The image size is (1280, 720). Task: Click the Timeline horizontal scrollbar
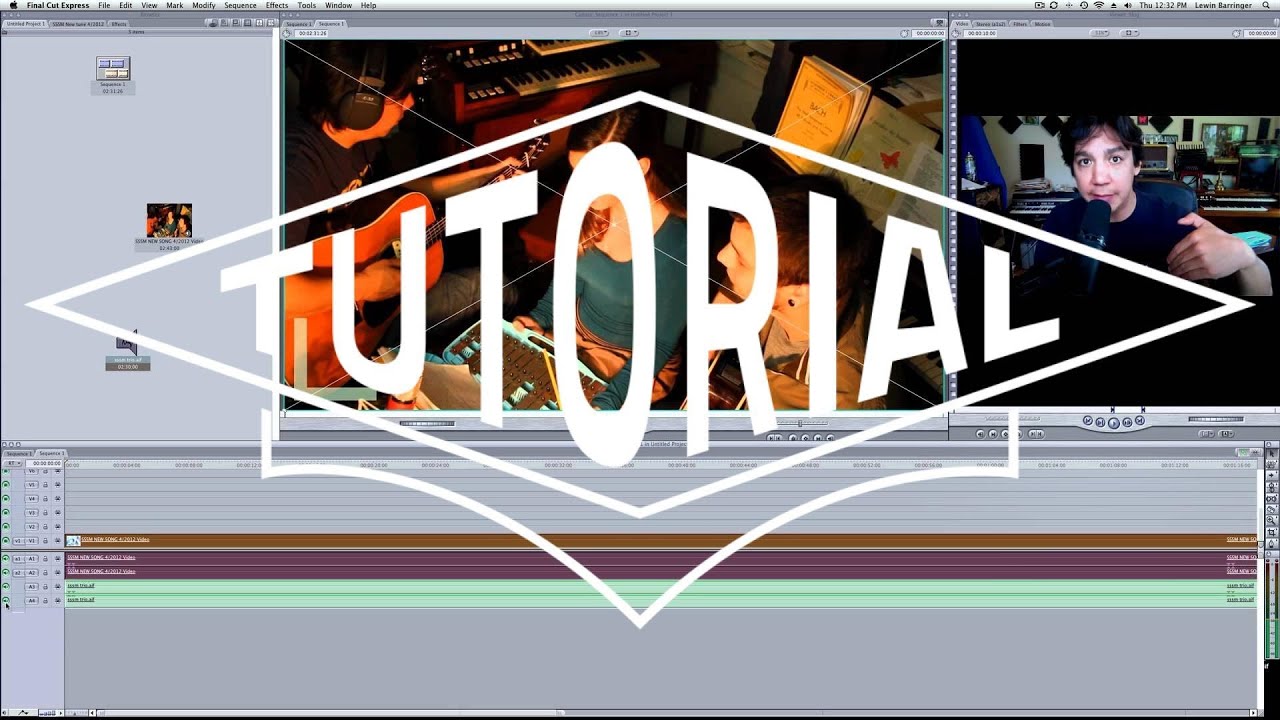[330, 713]
